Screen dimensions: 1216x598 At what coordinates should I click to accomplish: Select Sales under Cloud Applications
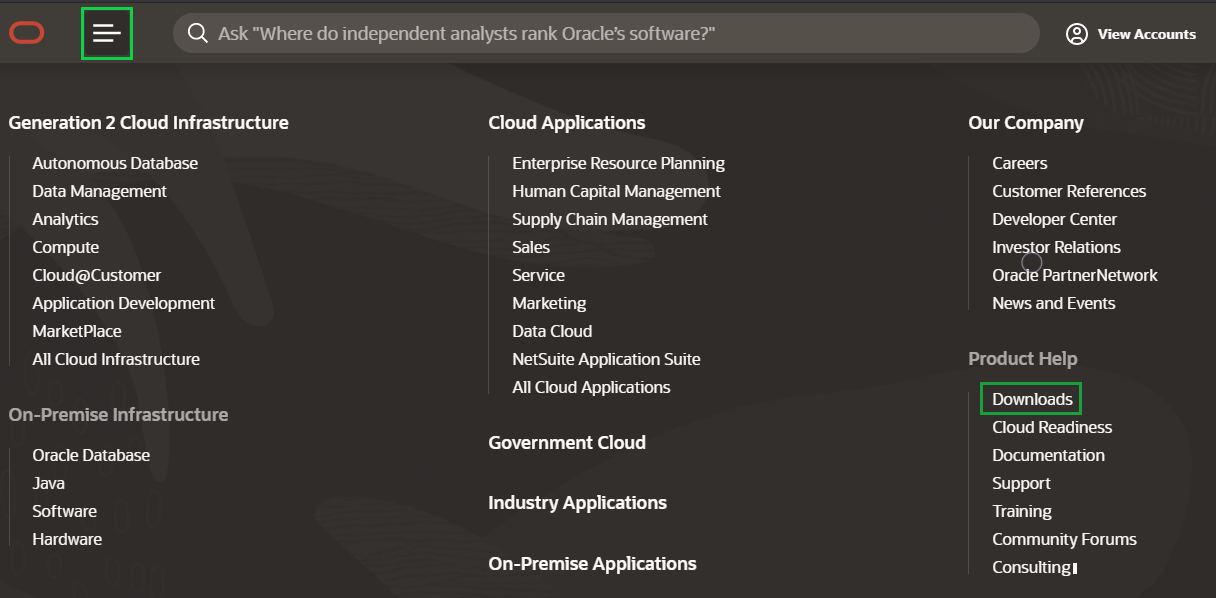click(531, 247)
